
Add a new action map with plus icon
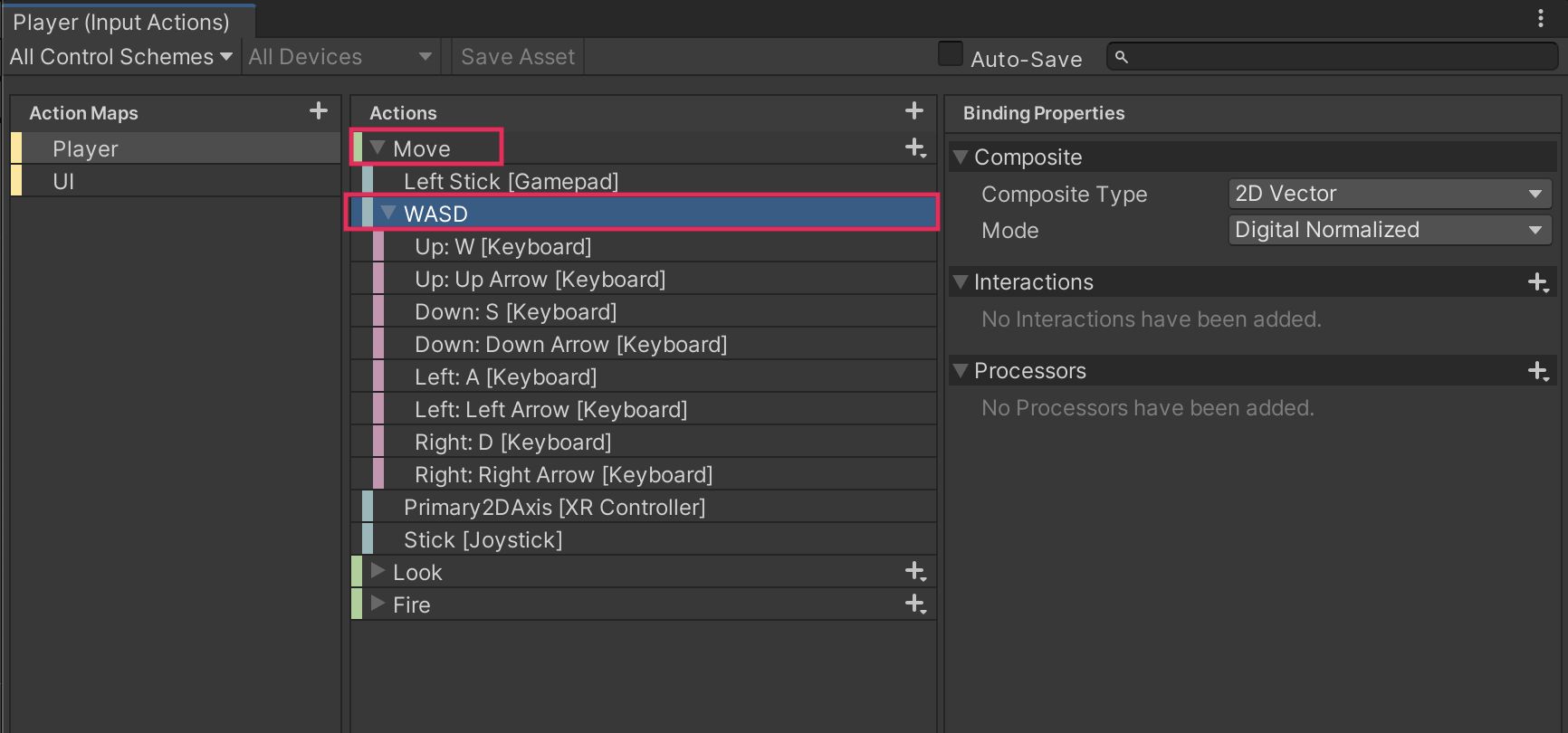pyautogui.click(x=319, y=111)
